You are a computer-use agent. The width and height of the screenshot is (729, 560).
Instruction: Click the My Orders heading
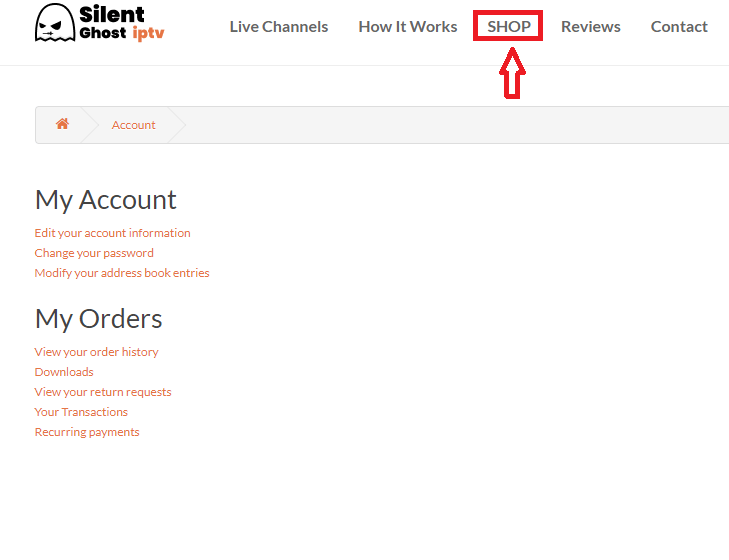tap(99, 319)
